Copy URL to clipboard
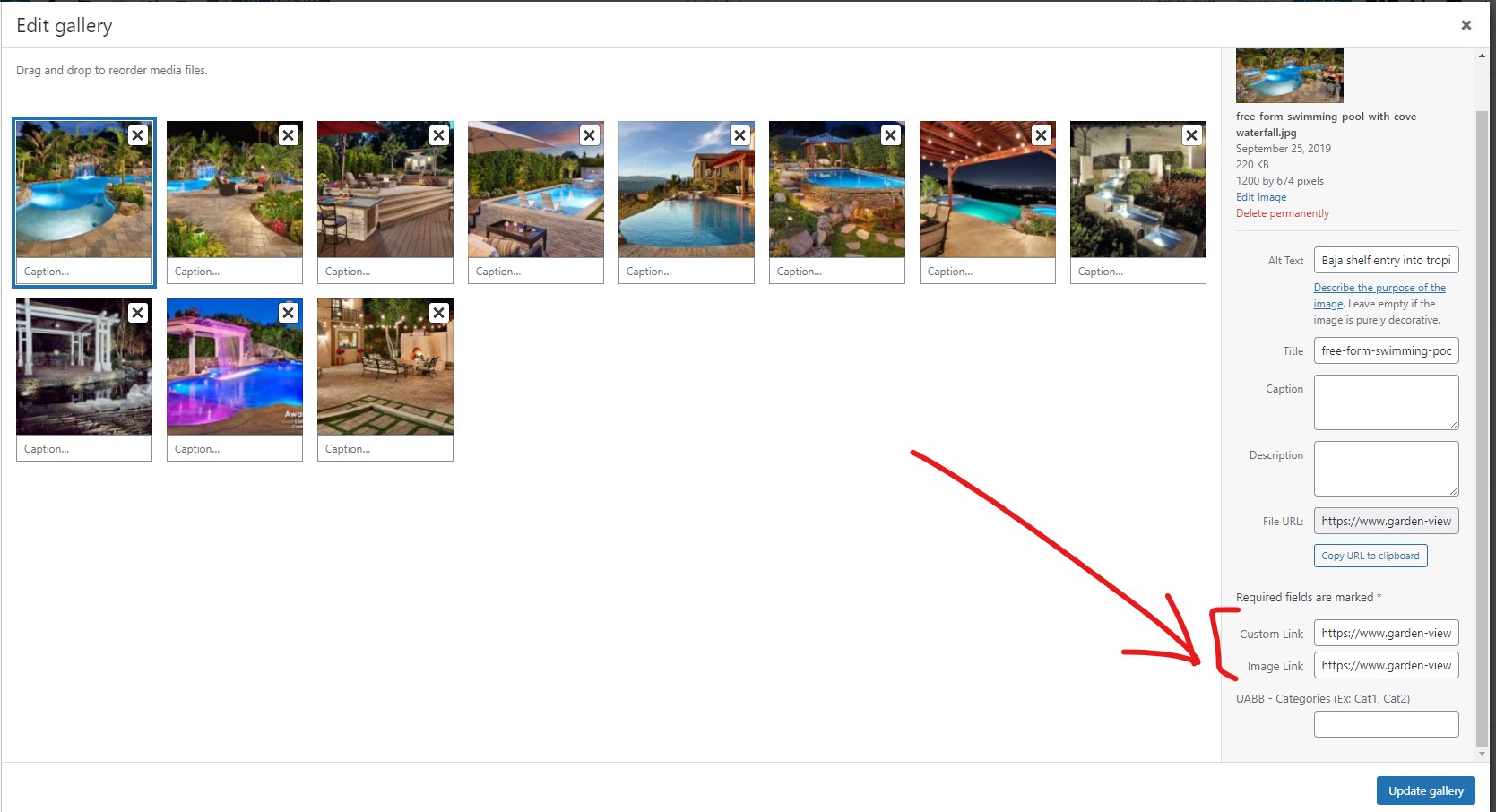The image size is (1496, 812). pyautogui.click(x=1371, y=556)
